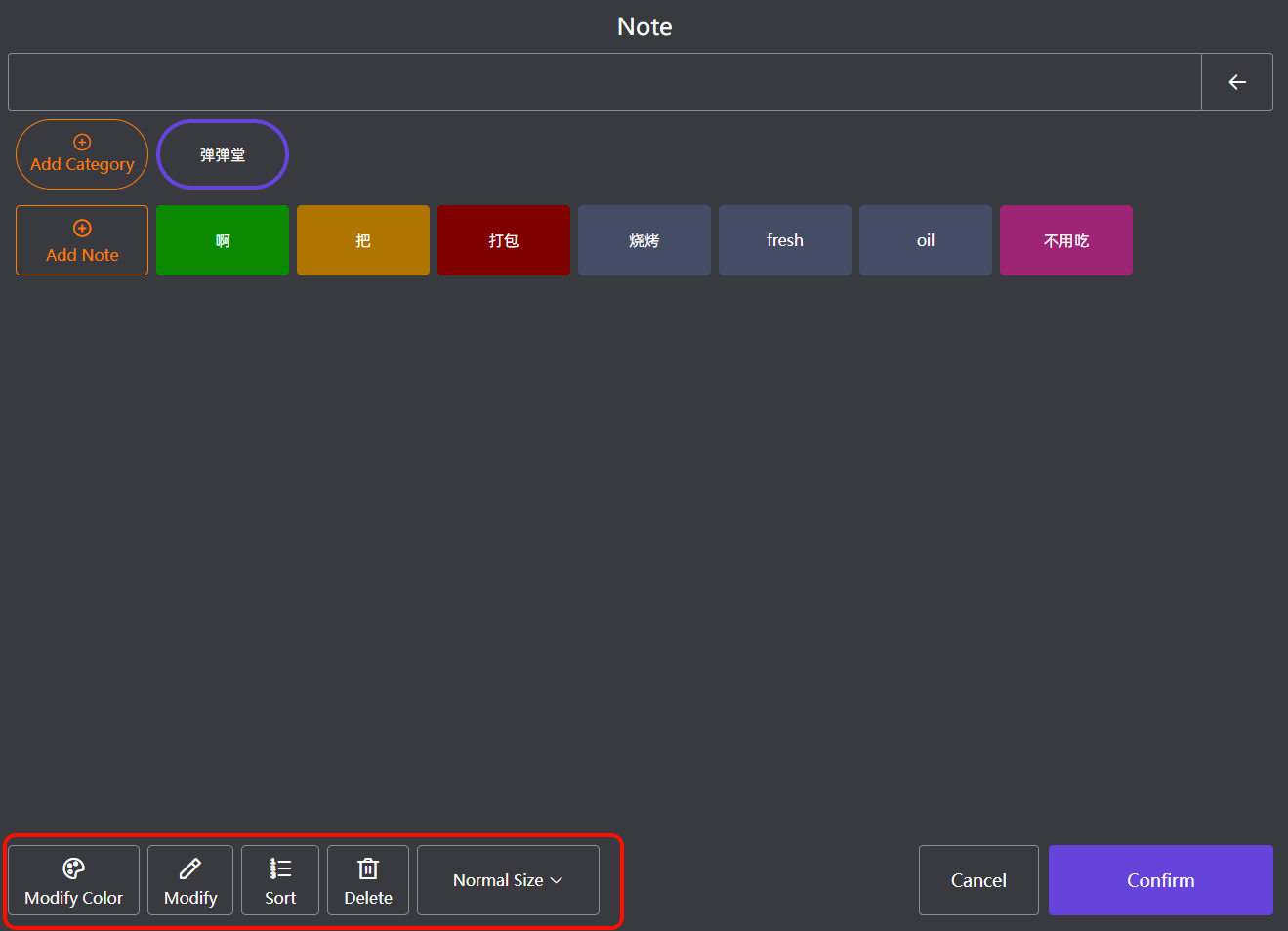The width and height of the screenshot is (1288, 931).
Task: Select the dark red 打包 note
Action: click(x=504, y=240)
